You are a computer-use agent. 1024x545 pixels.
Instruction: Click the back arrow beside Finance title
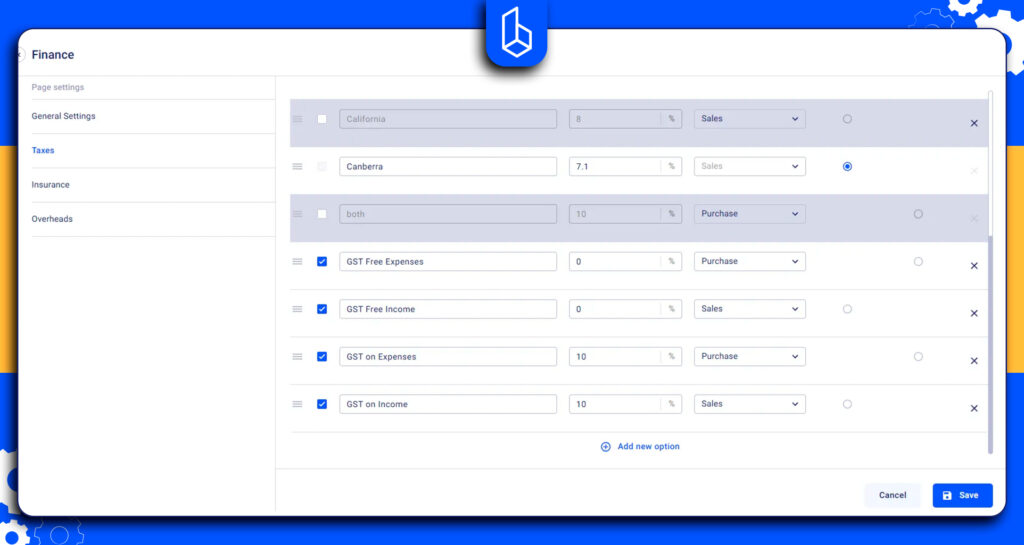[22, 55]
